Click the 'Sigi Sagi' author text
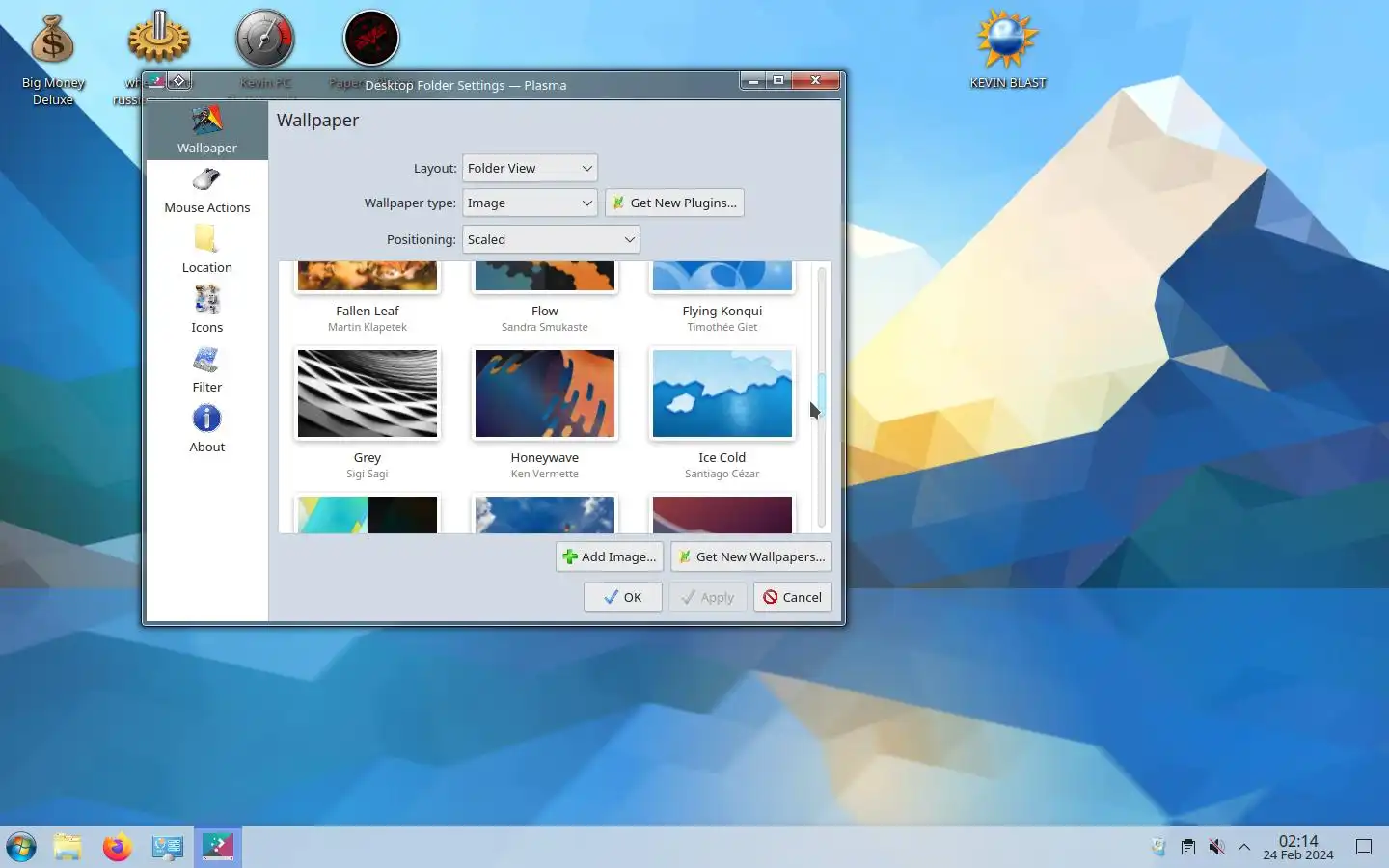1389x868 pixels. point(368,474)
